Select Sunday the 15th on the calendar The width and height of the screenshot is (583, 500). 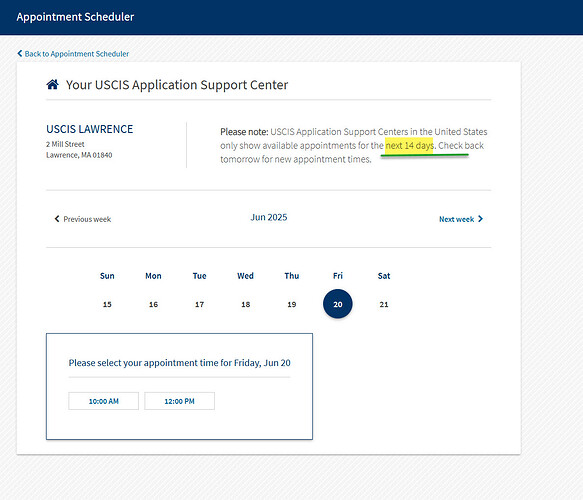107,304
